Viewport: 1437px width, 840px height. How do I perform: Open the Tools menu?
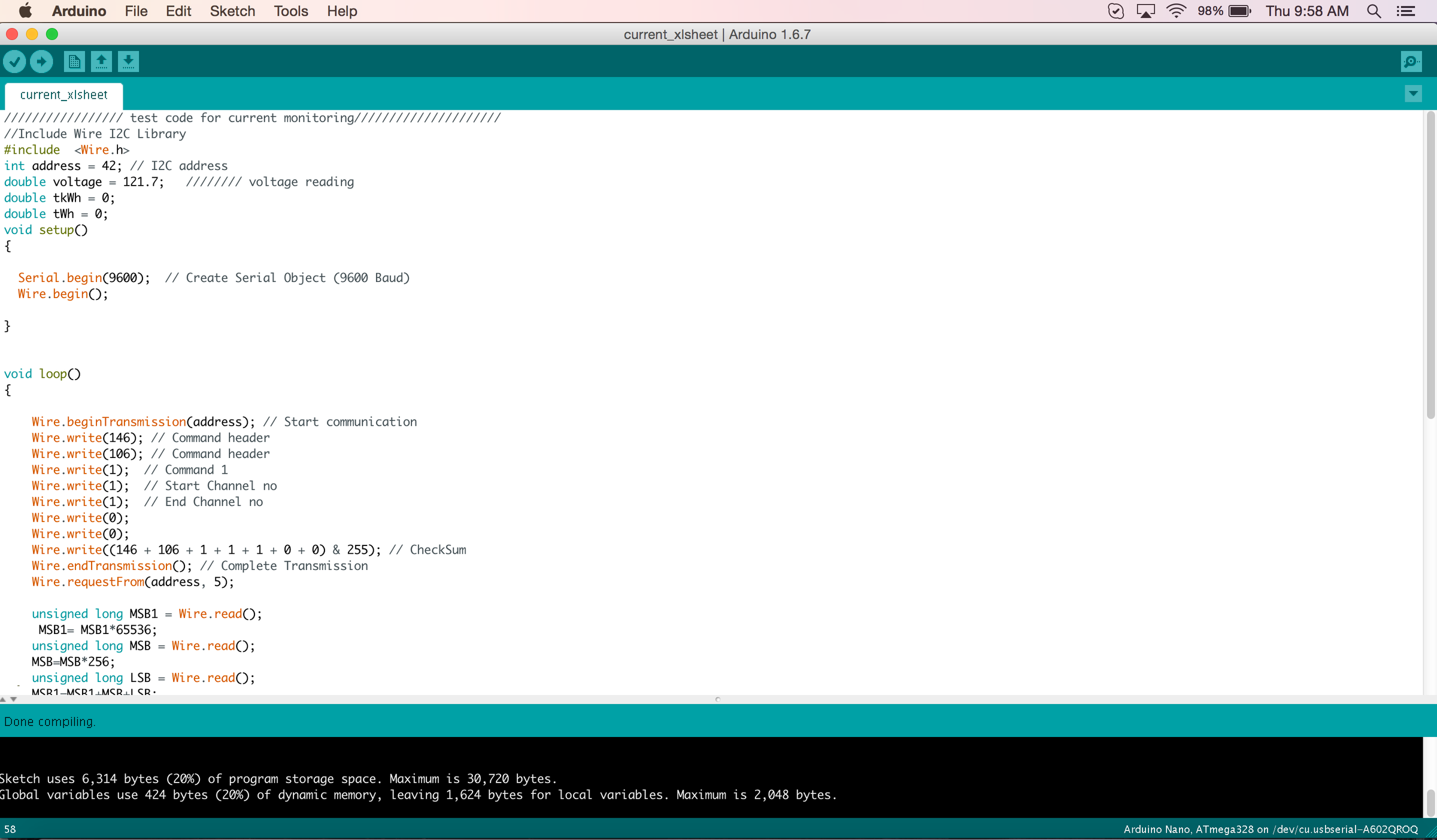(290, 11)
